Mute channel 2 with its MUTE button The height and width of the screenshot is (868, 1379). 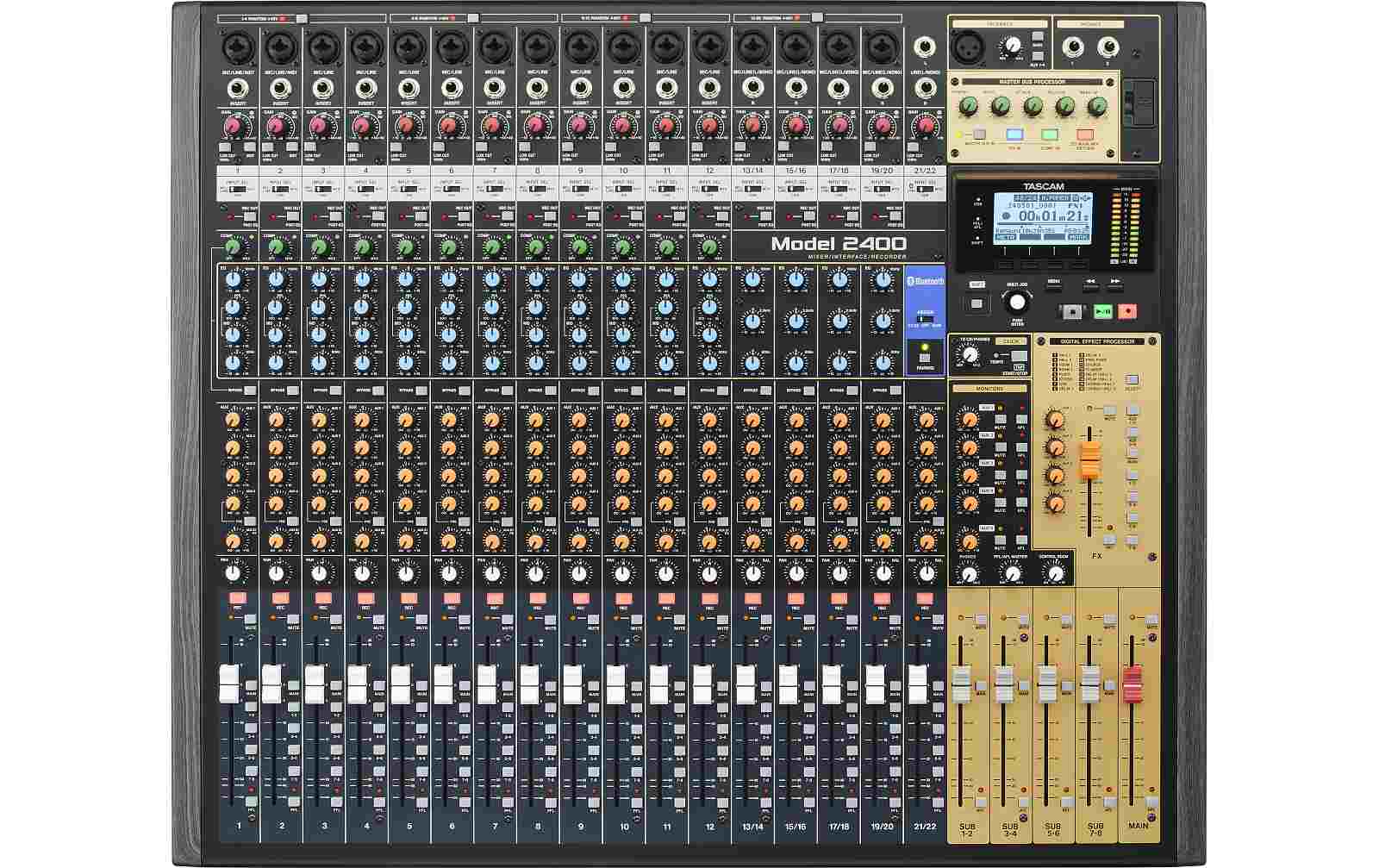pyautogui.click(x=294, y=620)
